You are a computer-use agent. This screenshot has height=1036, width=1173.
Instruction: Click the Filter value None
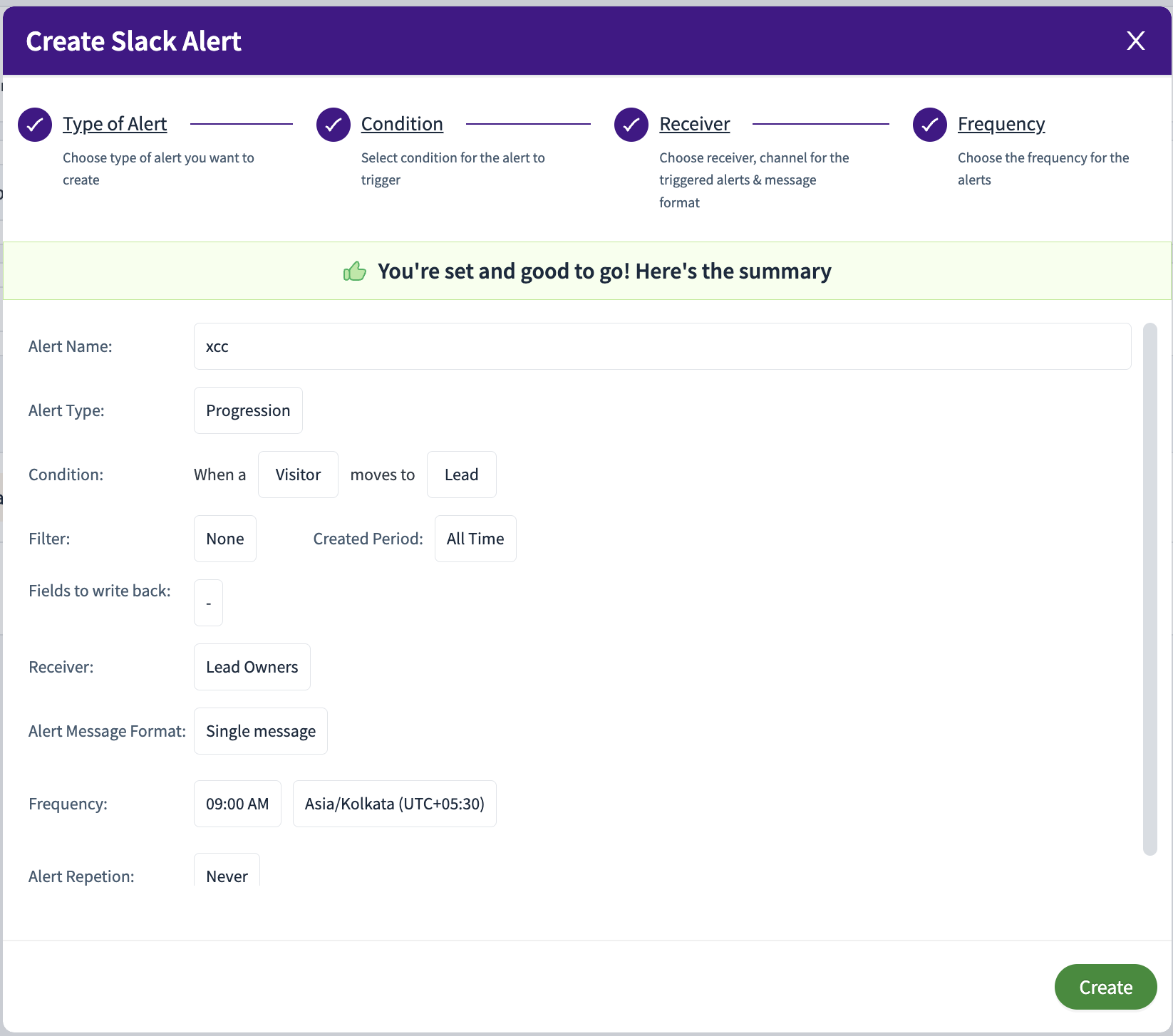(x=225, y=539)
